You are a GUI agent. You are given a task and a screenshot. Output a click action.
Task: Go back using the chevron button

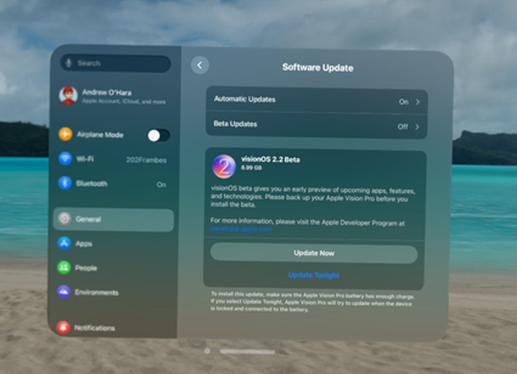click(200, 65)
